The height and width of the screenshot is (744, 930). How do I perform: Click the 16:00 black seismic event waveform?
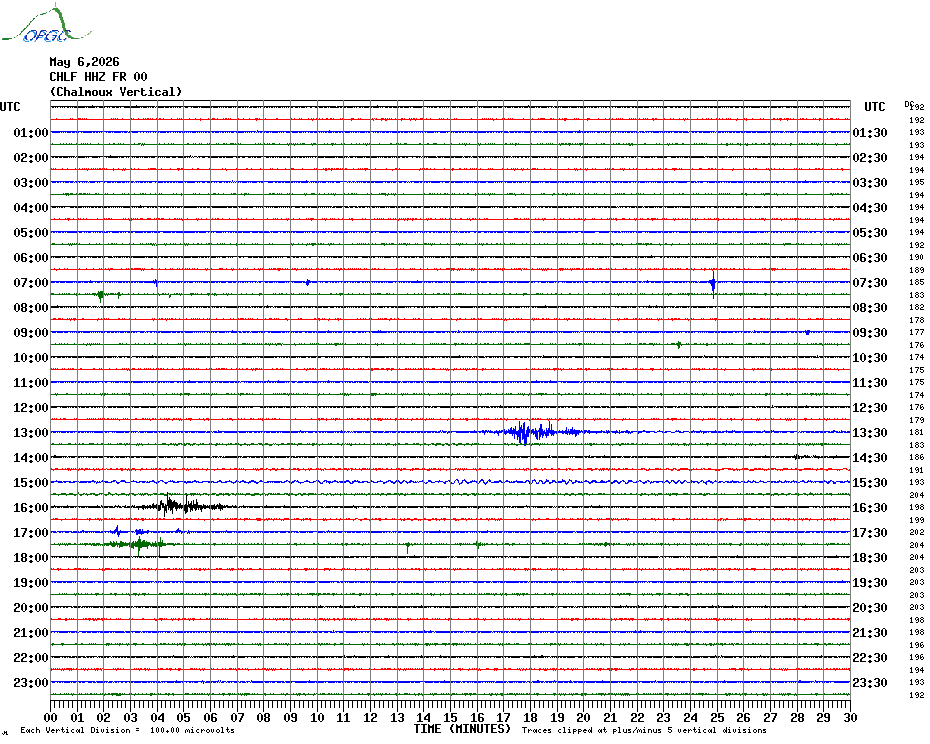pyautogui.click(x=181, y=506)
